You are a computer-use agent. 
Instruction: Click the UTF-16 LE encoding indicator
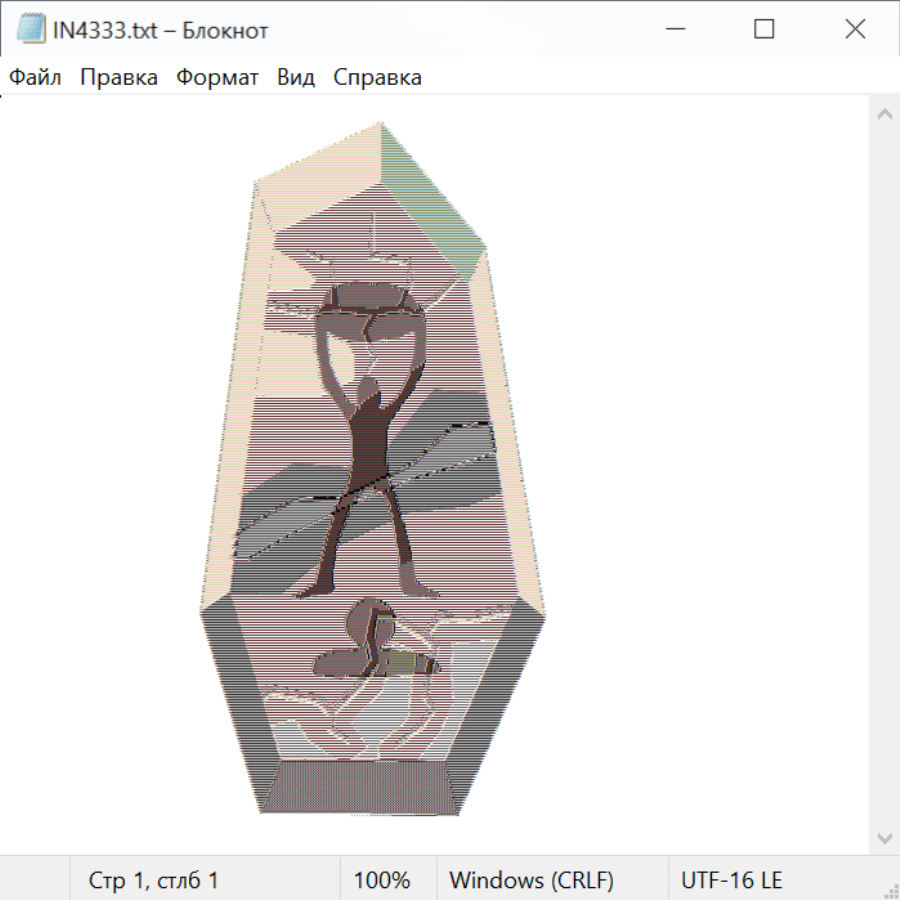tap(732, 881)
